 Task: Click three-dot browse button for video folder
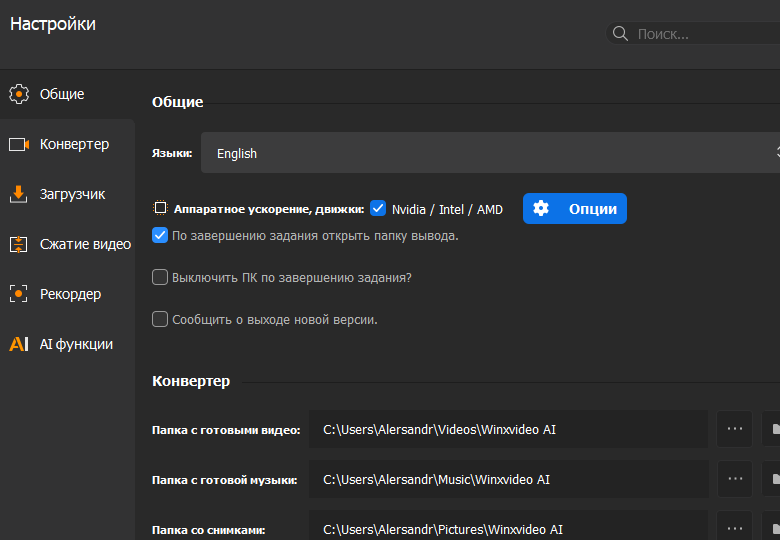click(735, 429)
